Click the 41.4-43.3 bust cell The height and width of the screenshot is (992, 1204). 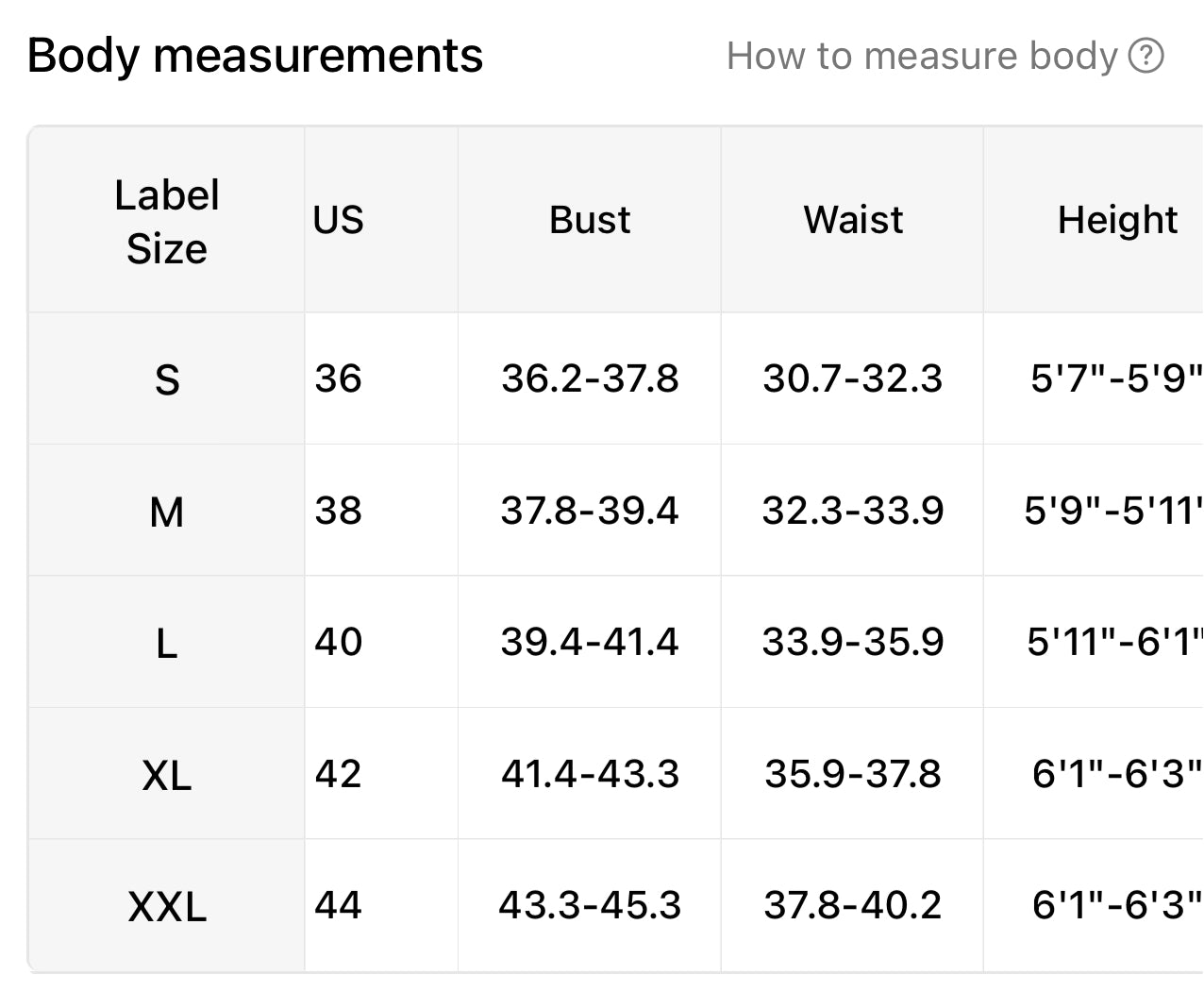590,774
